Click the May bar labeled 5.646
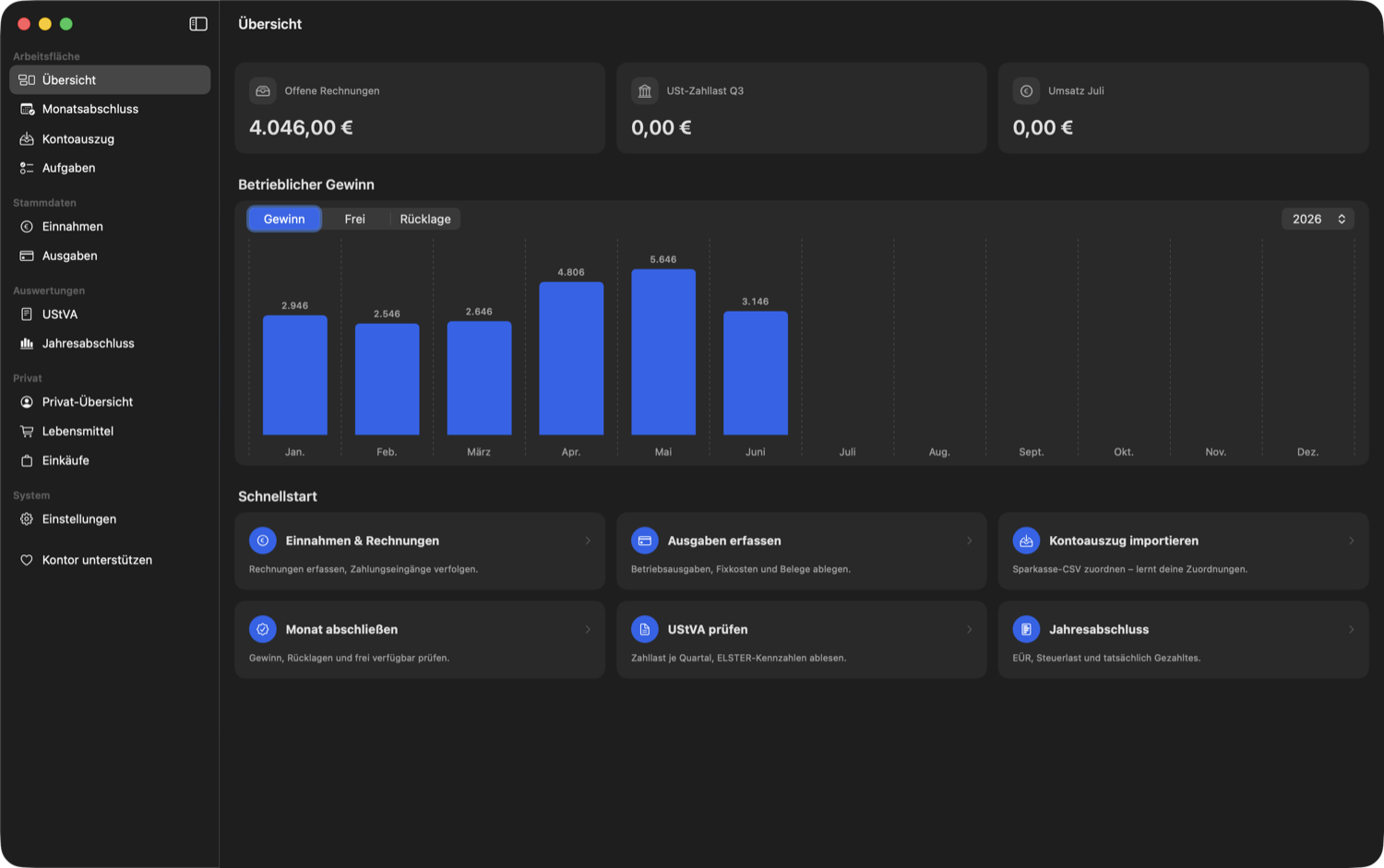1384x868 pixels. click(x=663, y=351)
